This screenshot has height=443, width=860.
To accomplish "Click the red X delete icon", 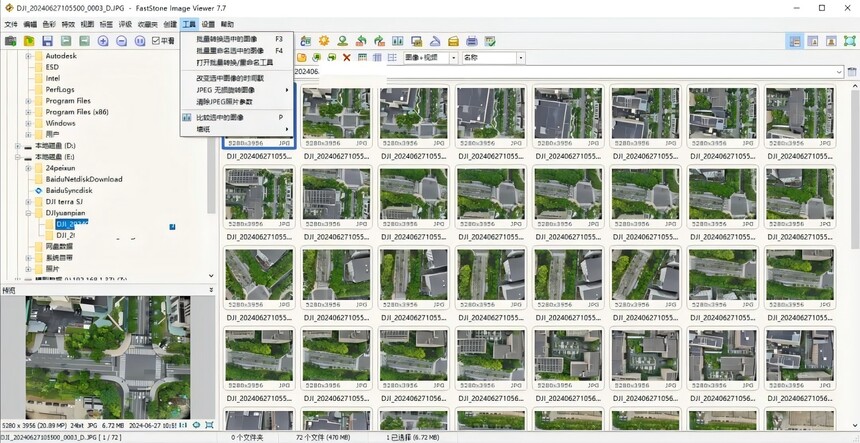I will coord(347,58).
